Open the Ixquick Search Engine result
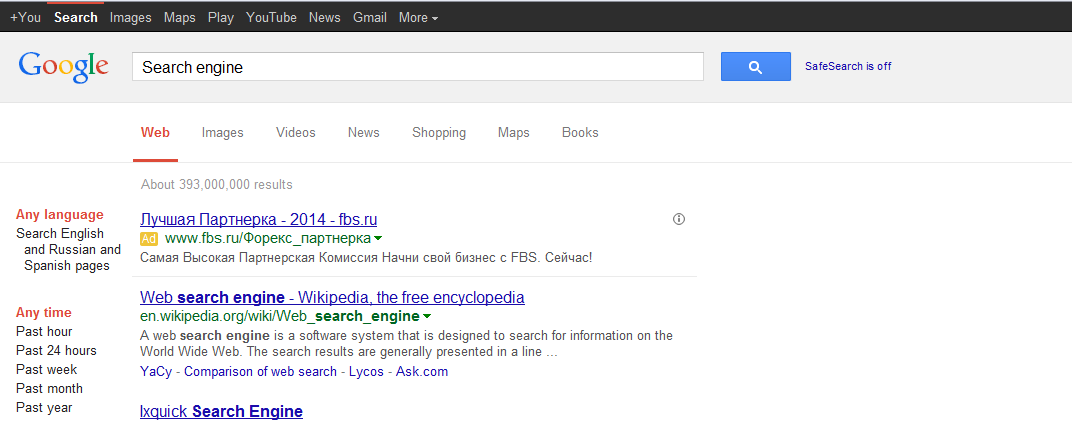 pos(221,411)
